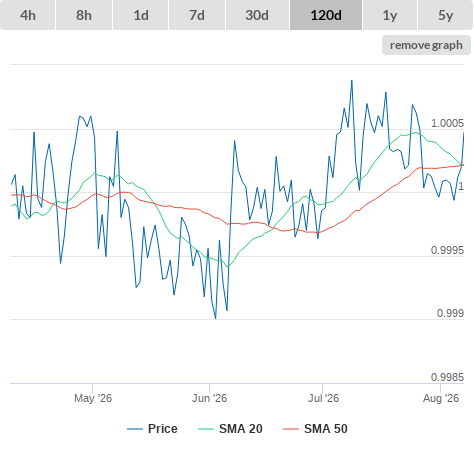Click the blue Price legend line marker
Screen dimensions: 474x455
(135, 429)
